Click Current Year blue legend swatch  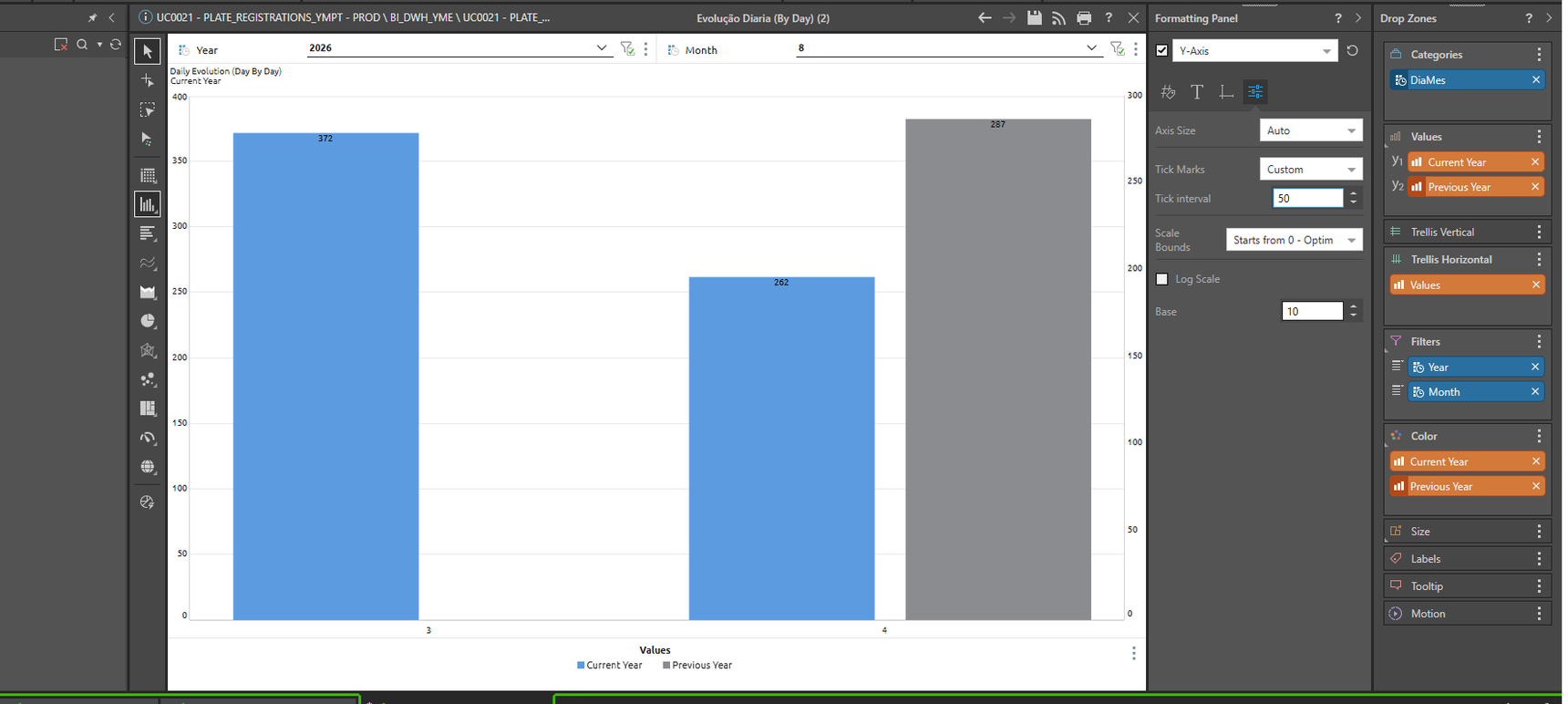[581, 666]
